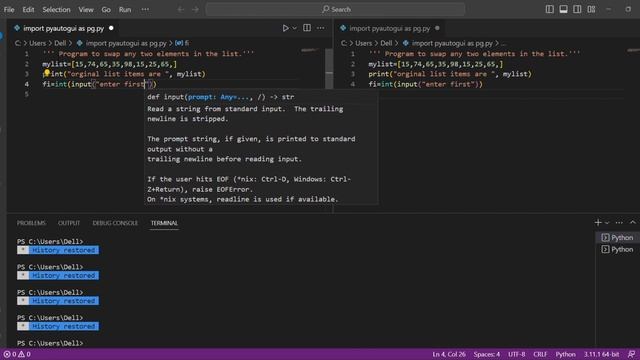640x360 pixels.
Task: Run Python file with the play button
Action: 285,28
